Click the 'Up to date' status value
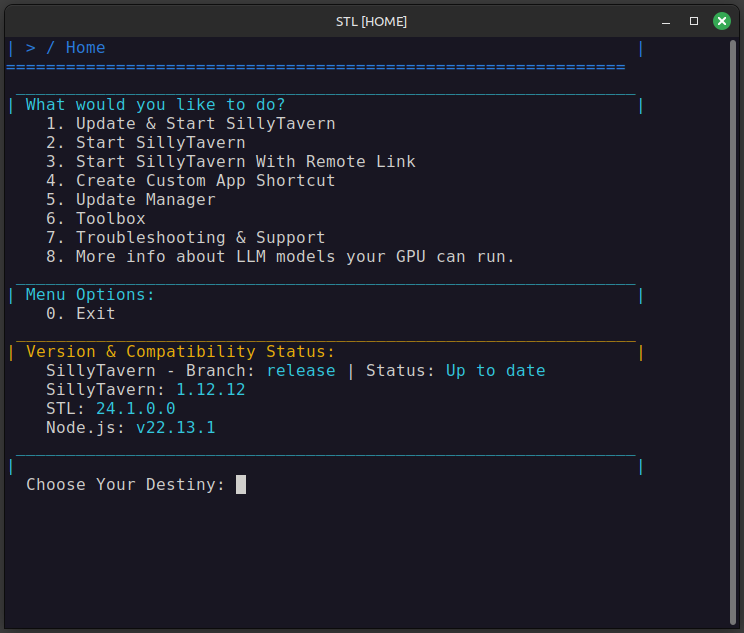The image size is (744, 633). [x=495, y=371]
